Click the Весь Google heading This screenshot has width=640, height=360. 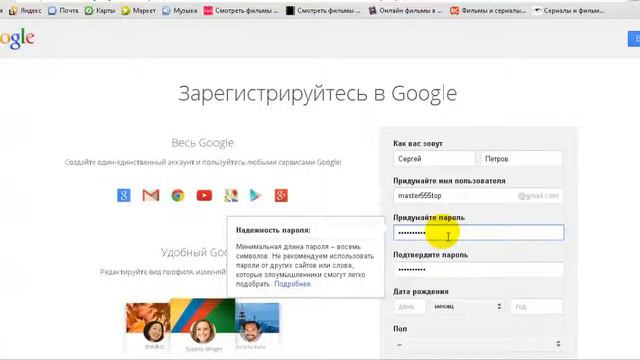pos(202,143)
